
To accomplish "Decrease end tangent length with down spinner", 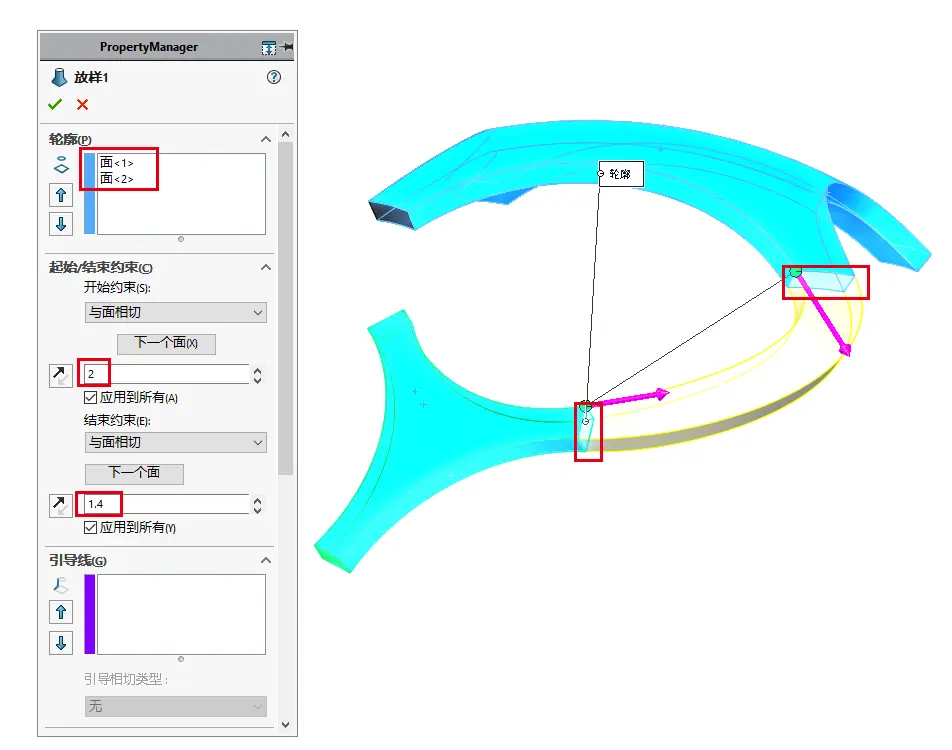I will (x=257, y=510).
